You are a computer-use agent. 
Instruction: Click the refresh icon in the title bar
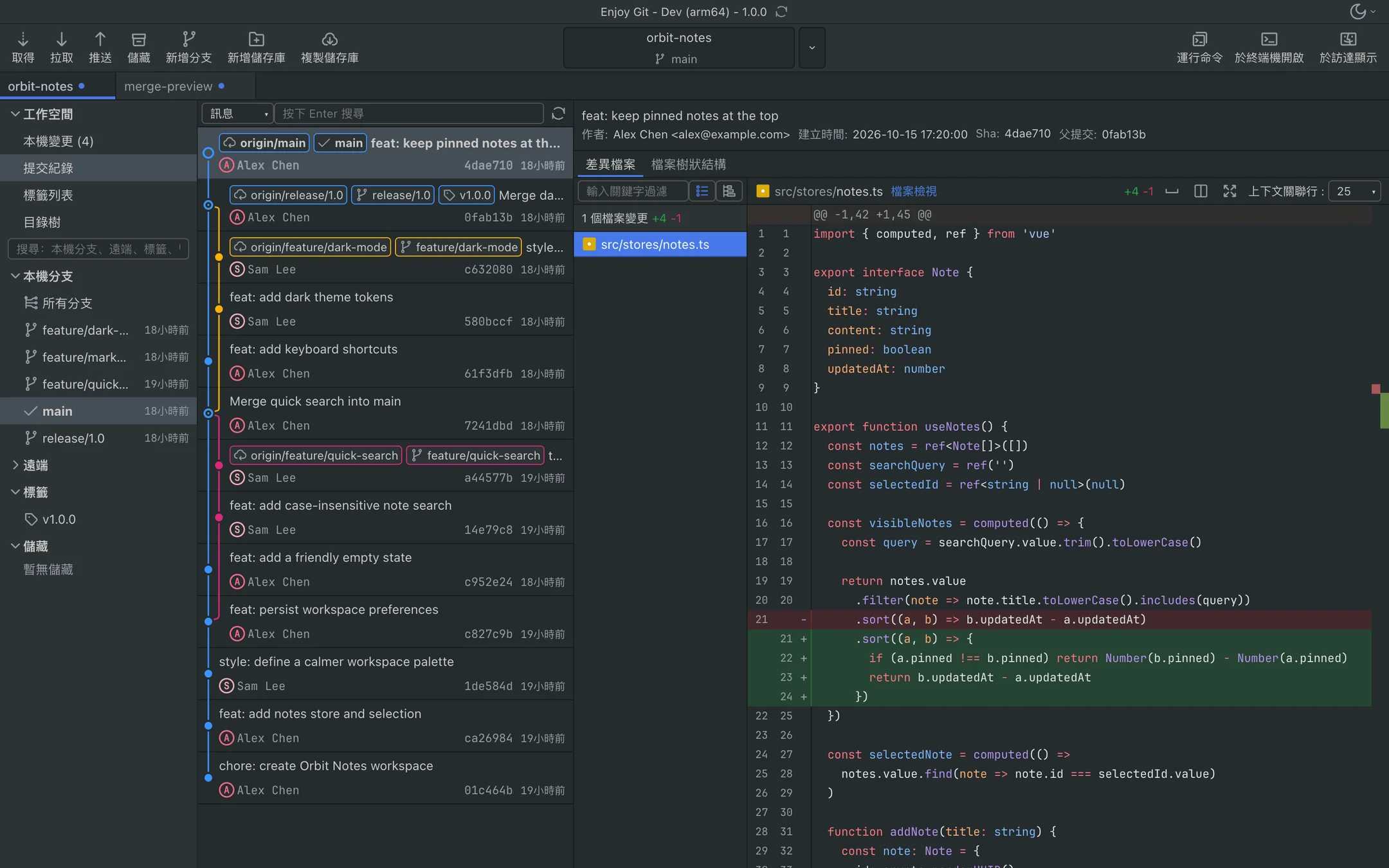click(x=781, y=12)
